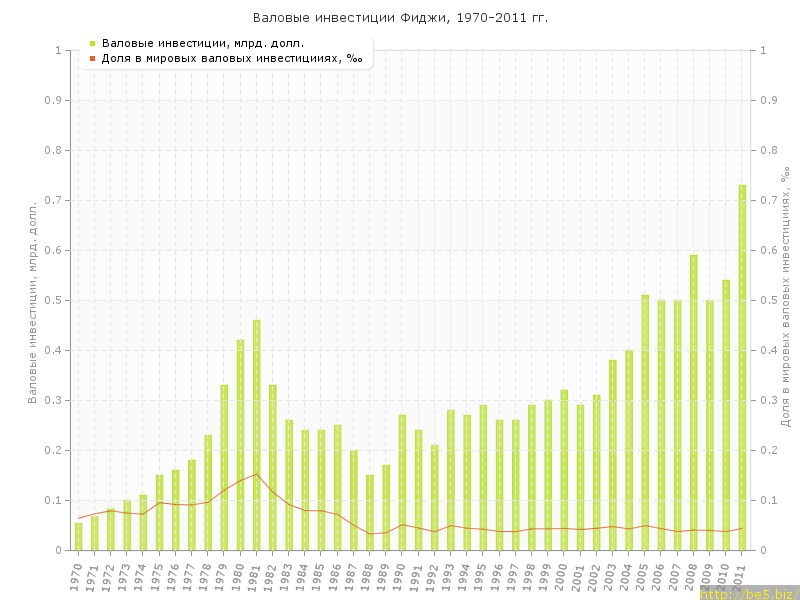
Task: Click the orange legend marker for Доля в мировых
Action: (x=92, y=58)
